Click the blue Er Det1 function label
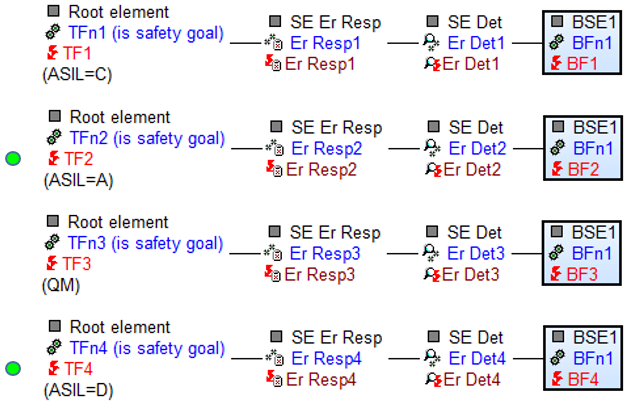This screenshot has height=404, width=627. click(476, 43)
